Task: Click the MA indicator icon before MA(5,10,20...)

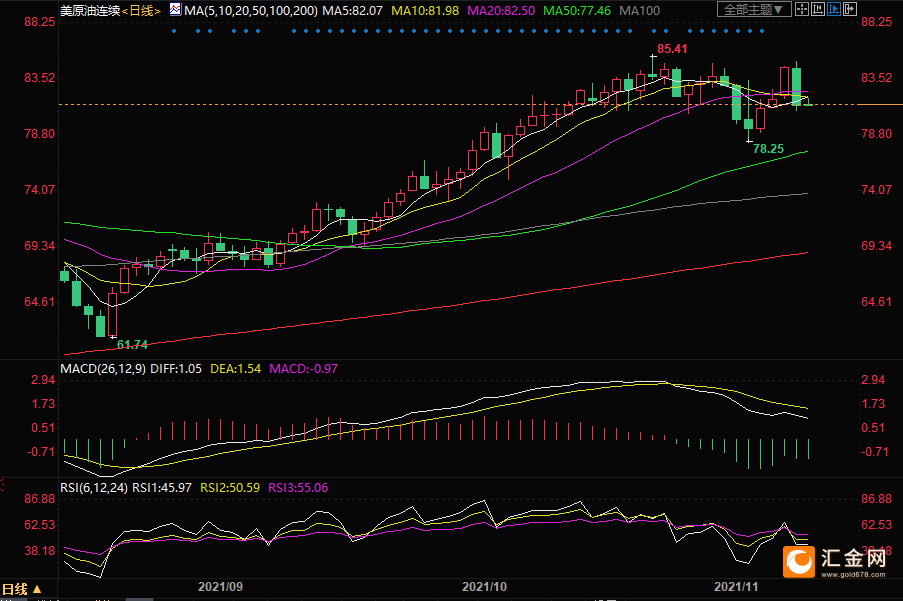Action: coord(175,10)
